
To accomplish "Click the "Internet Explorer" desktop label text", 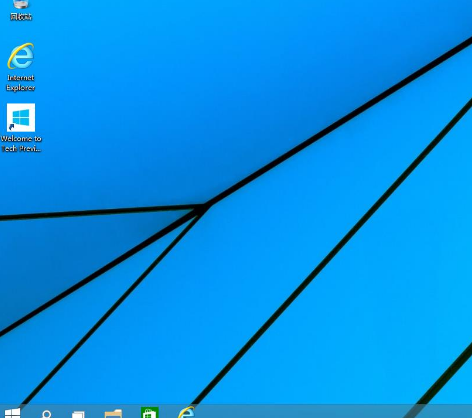I will point(21,83).
